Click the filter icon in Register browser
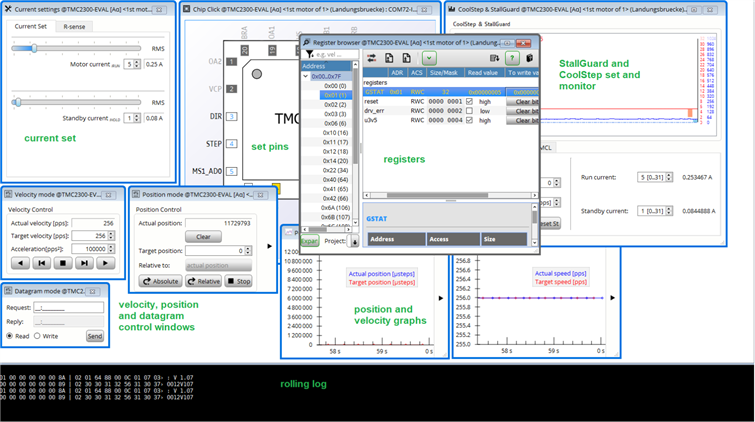The height and width of the screenshot is (422, 755). click(x=310, y=56)
